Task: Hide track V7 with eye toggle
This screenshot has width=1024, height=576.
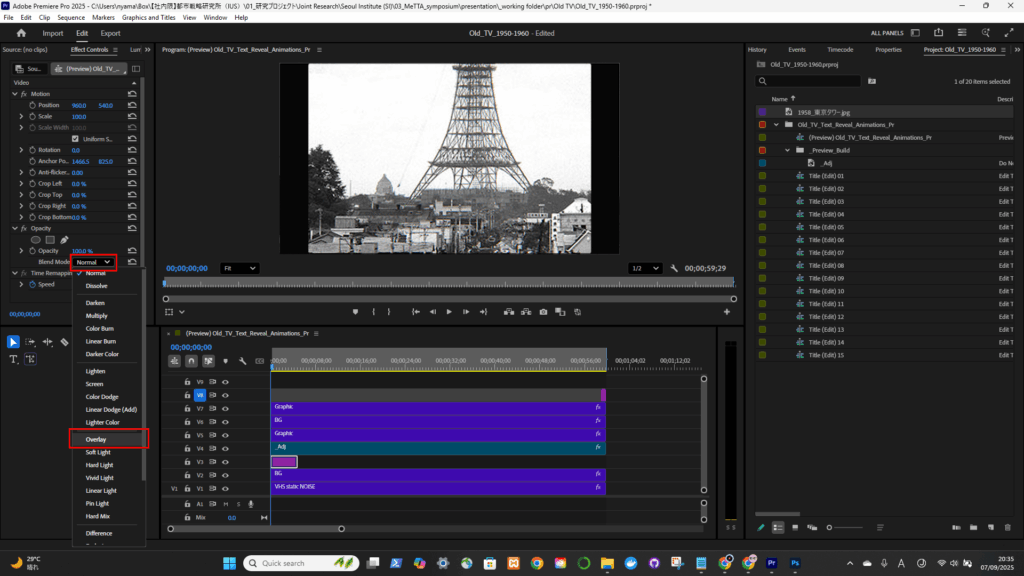Action: 226,408
